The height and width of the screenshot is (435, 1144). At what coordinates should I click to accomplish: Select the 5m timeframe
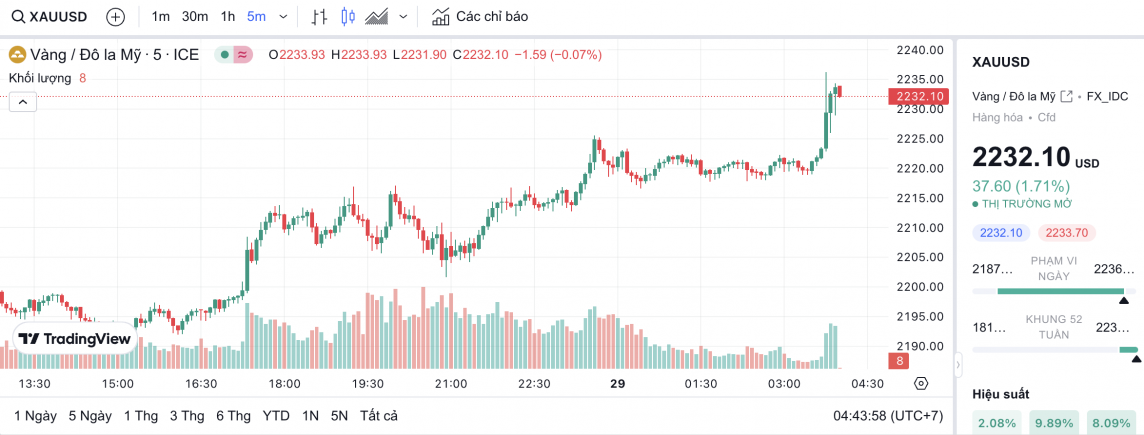point(256,17)
